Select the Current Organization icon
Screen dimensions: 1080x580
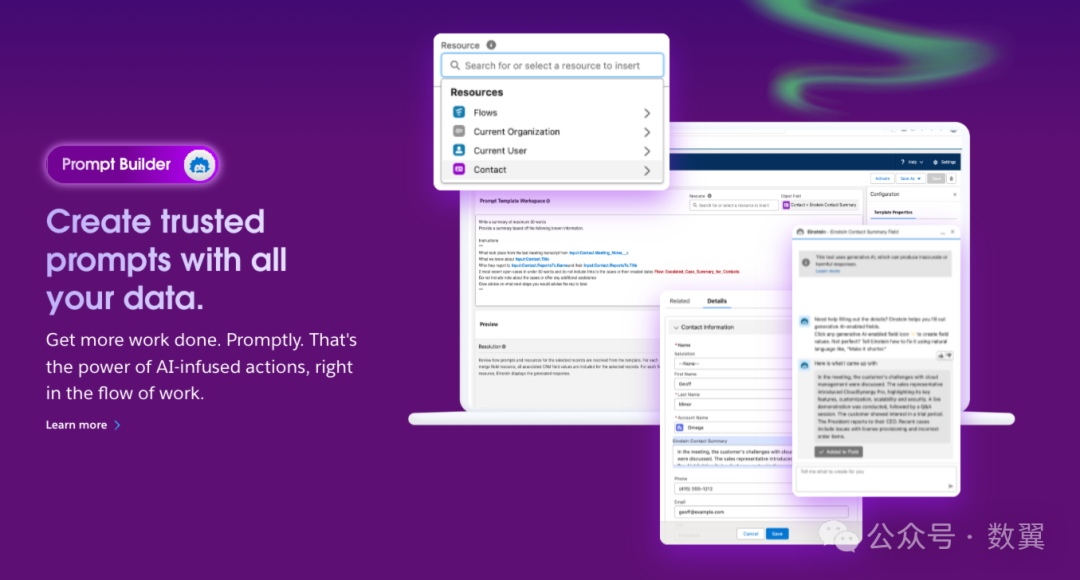(x=459, y=131)
